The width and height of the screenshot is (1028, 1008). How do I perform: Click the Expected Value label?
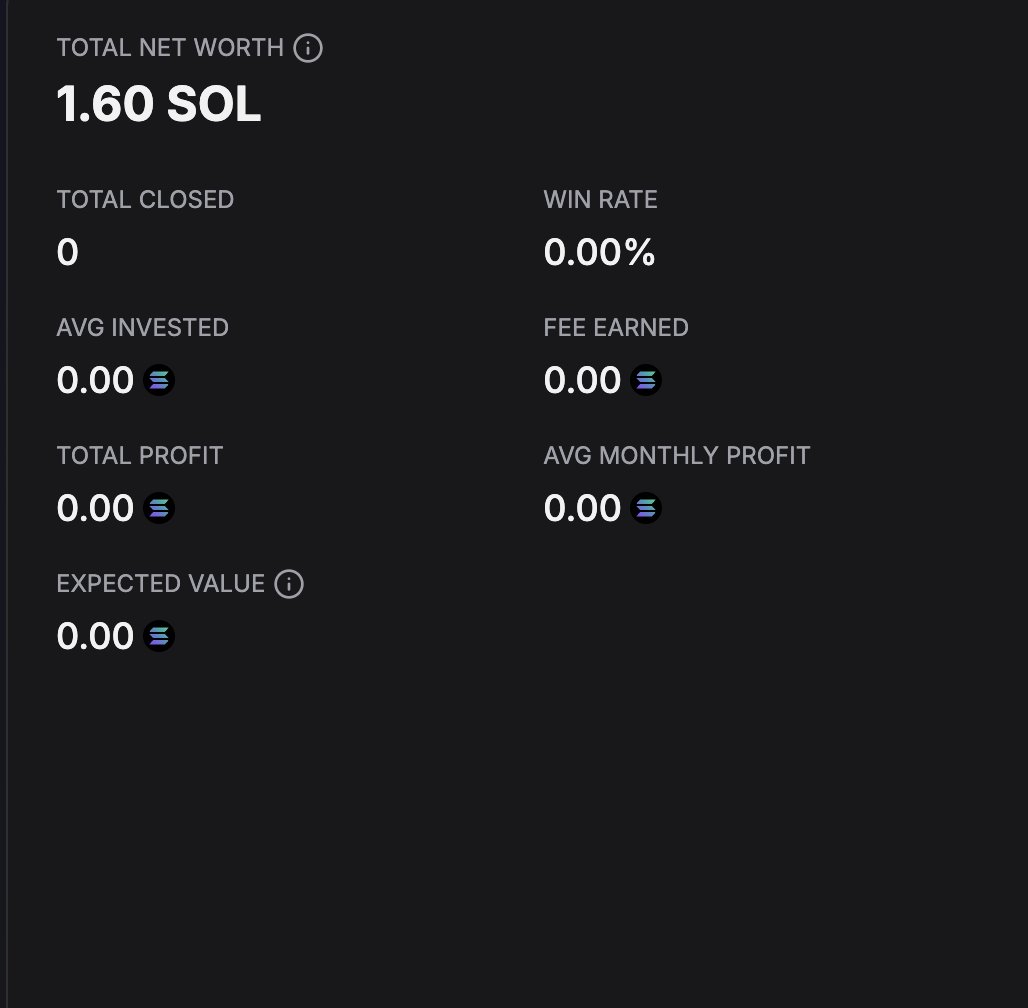click(161, 583)
